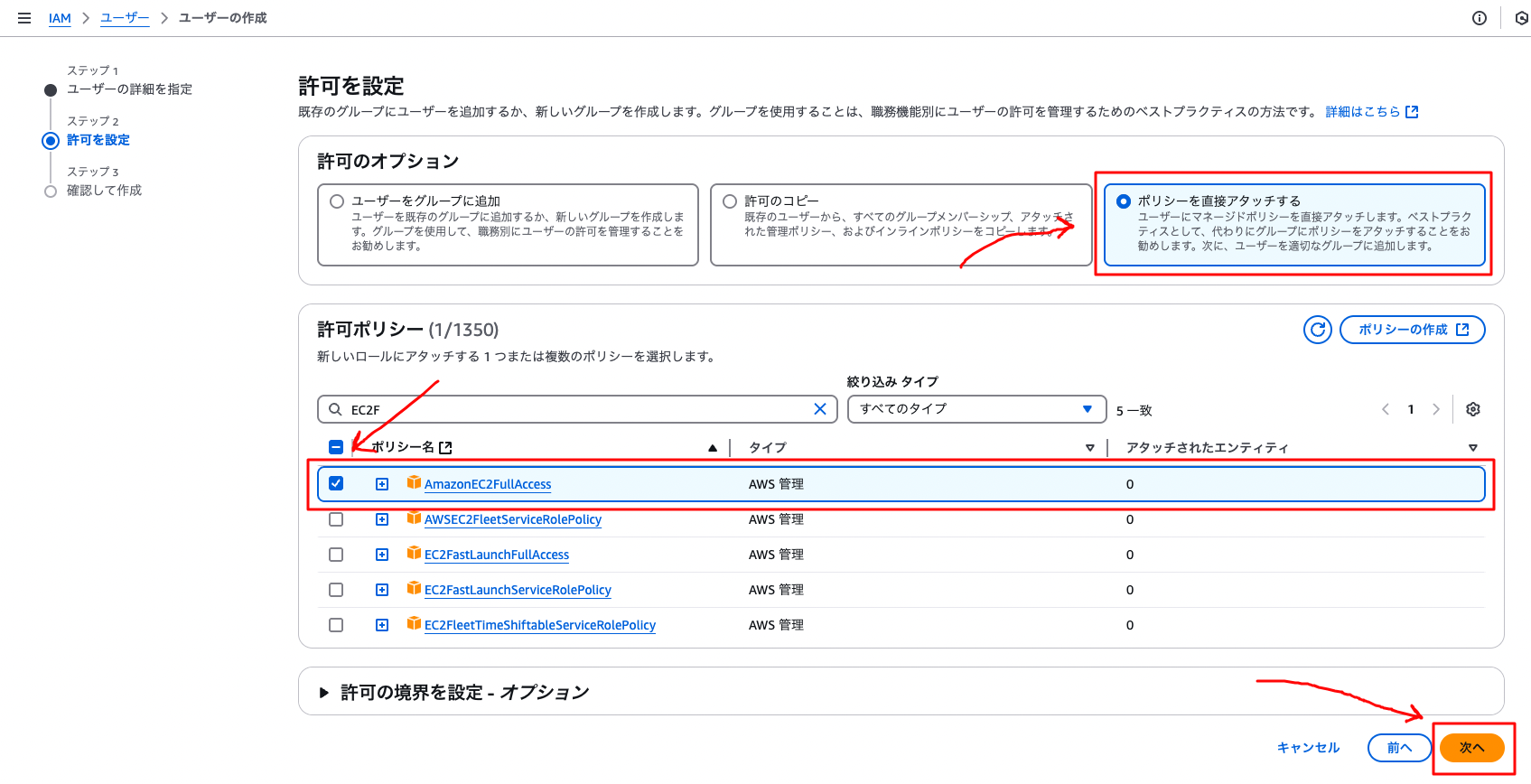
Task: Click EC2FastLaunchFullAccess orange policy icon
Action: coord(414,553)
